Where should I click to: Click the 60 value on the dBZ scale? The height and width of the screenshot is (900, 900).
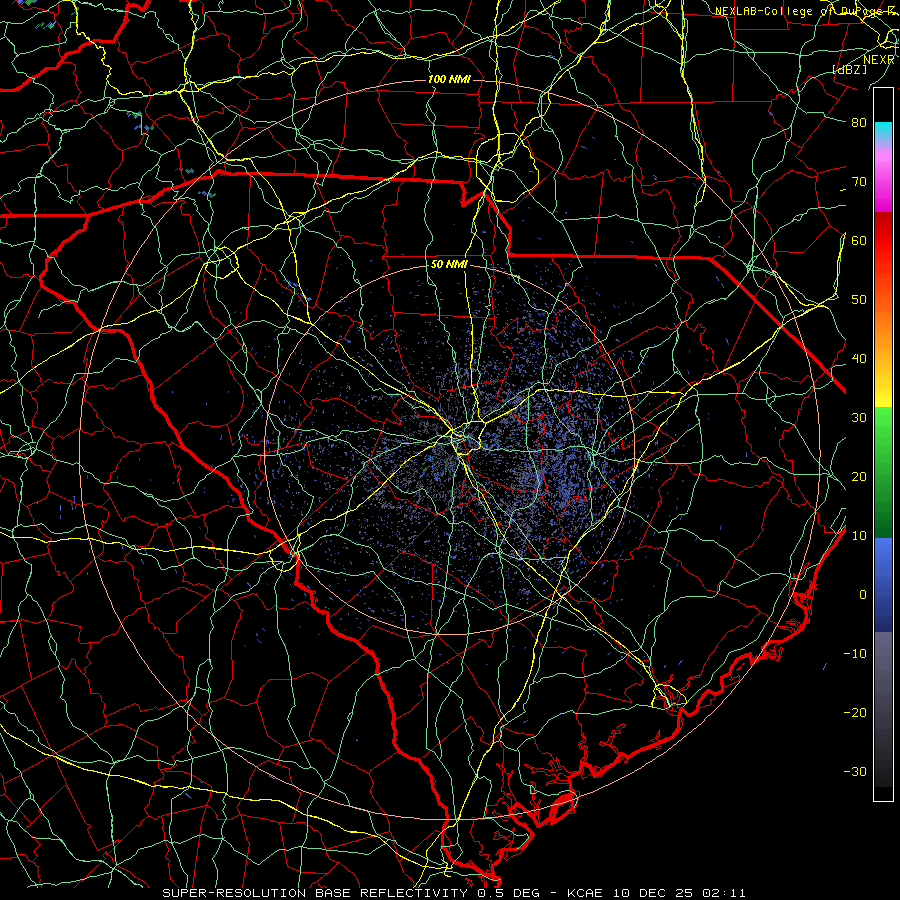[x=859, y=240]
